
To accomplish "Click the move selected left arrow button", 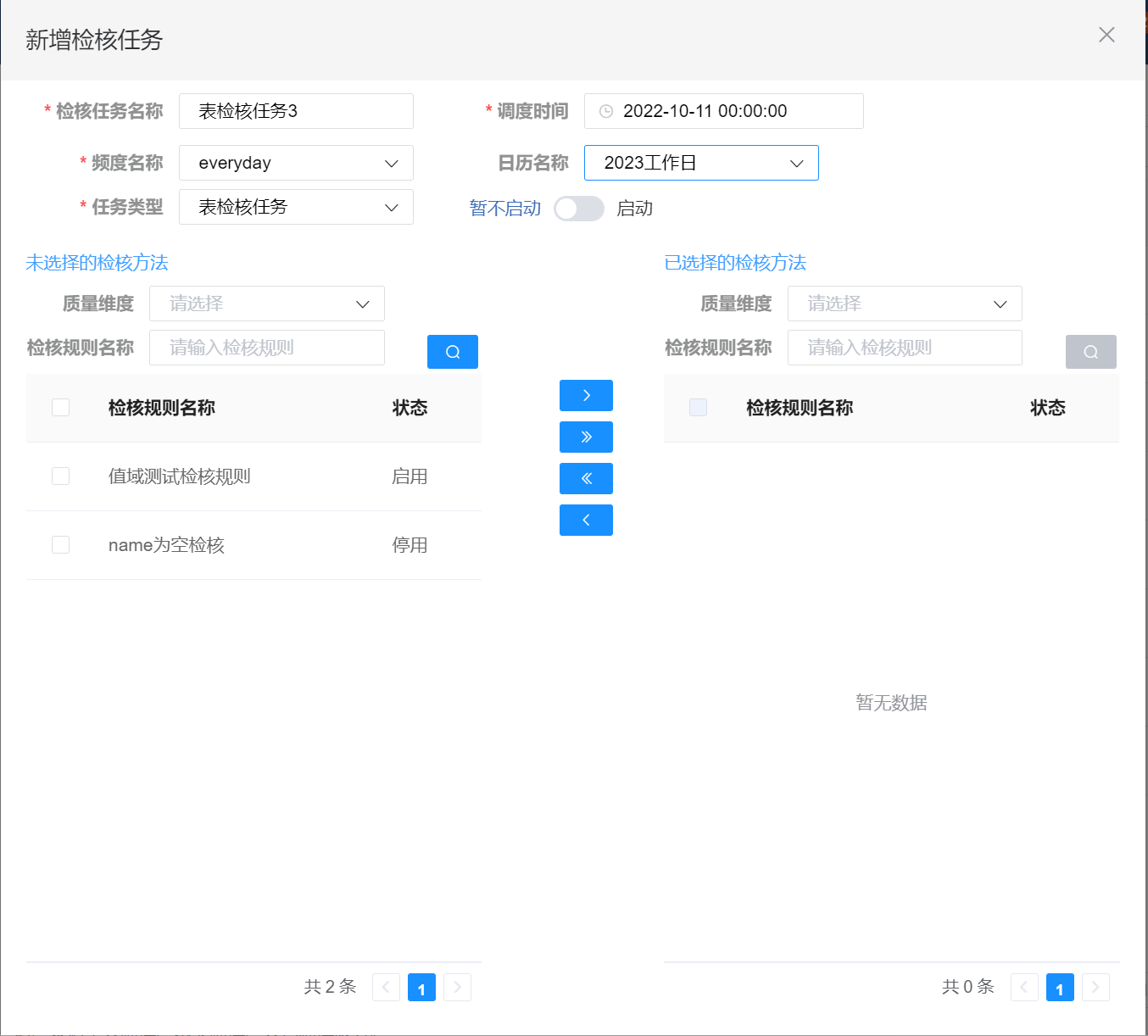I will (x=586, y=521).
